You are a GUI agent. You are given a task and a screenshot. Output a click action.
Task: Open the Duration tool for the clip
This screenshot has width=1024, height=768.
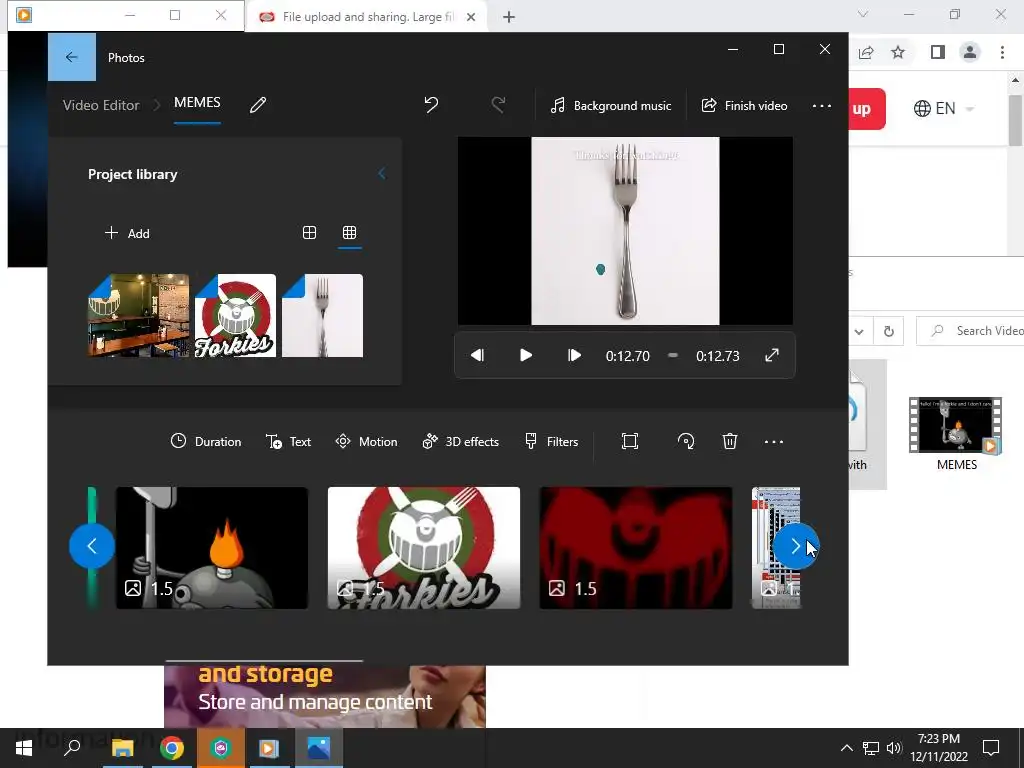[x=206, y=441]
